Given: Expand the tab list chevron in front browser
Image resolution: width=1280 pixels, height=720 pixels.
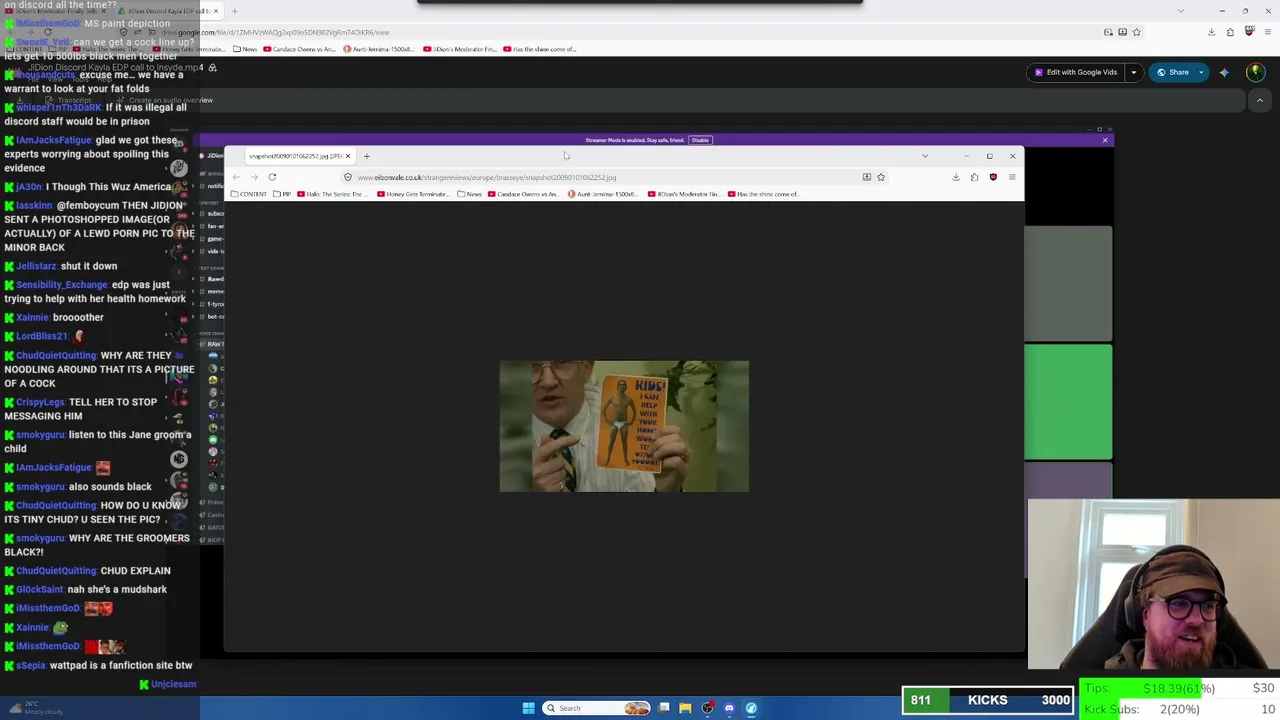Looking at the screenshot, I should 925,156.
